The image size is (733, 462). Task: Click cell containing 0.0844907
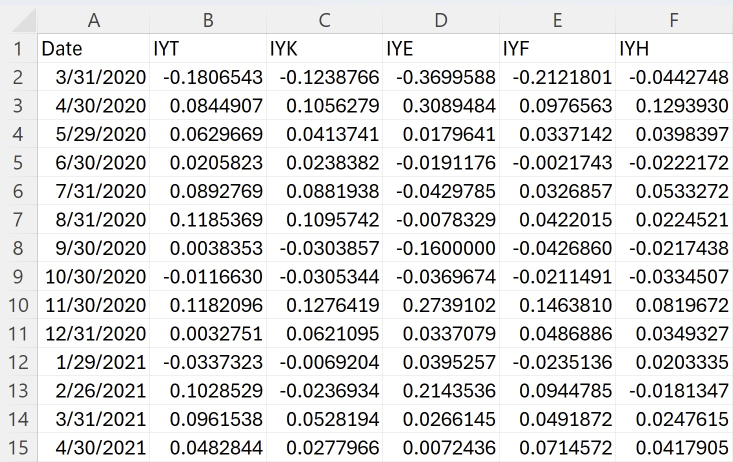tap(208, 105)
